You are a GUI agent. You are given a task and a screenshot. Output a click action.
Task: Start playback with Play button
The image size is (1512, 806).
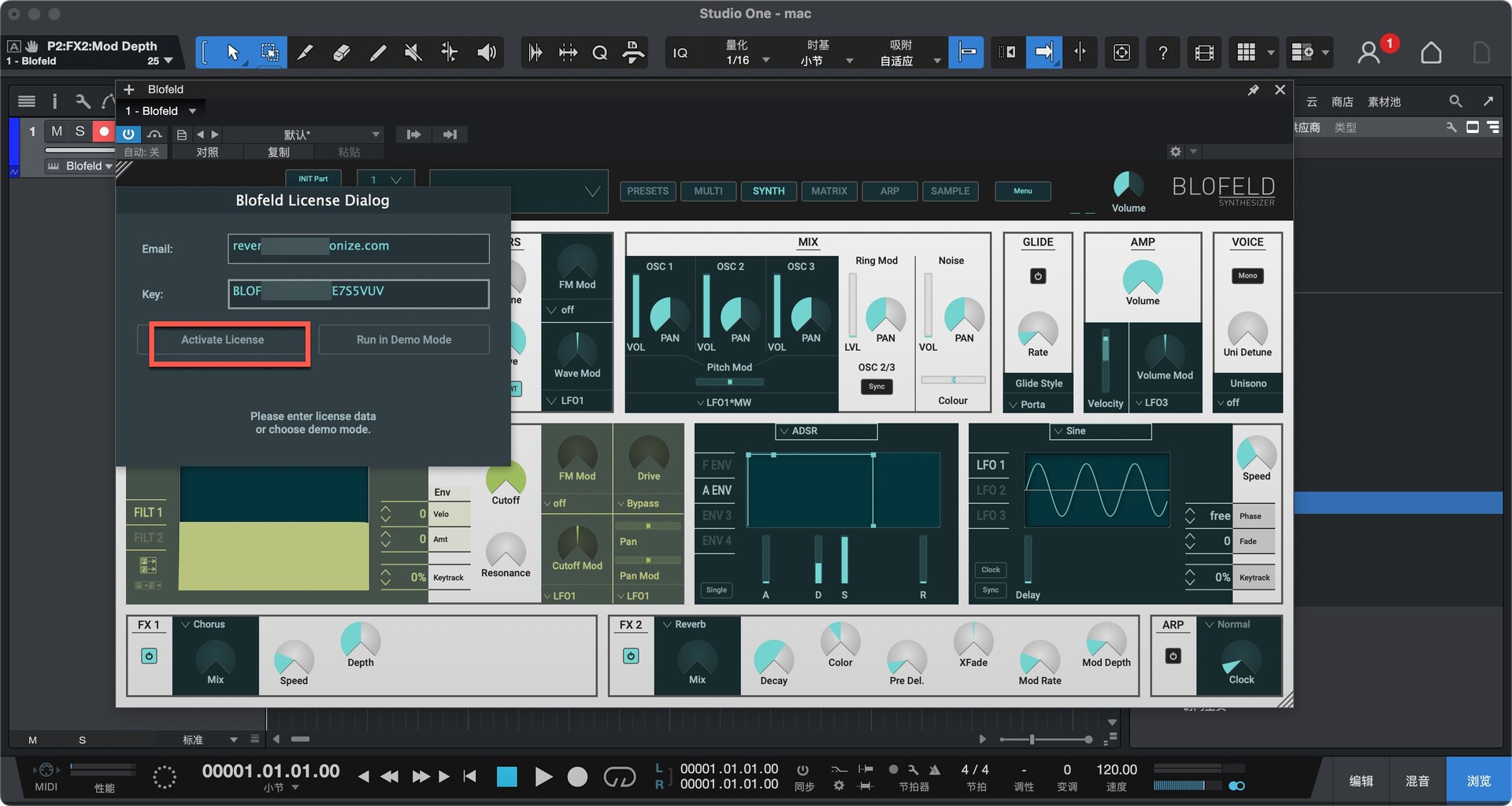tap(543, 777)
